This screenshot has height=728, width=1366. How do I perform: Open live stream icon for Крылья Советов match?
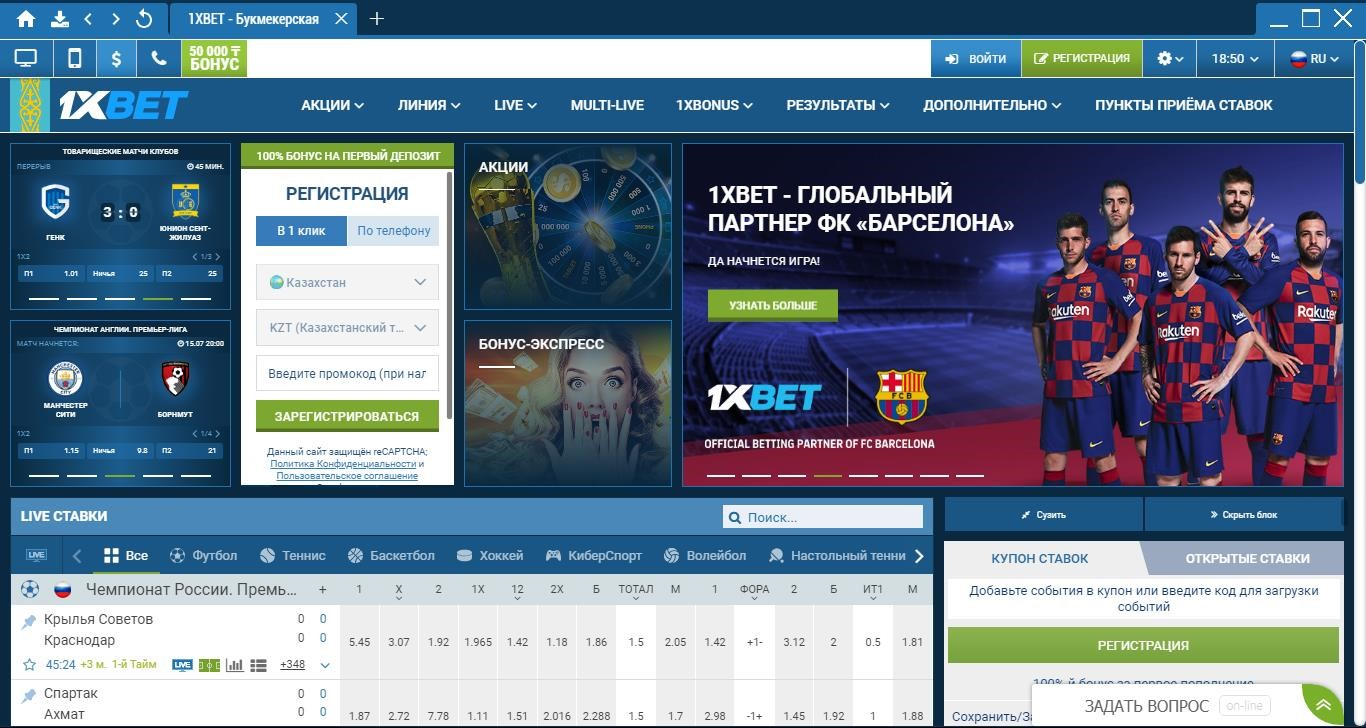click(x=182, y=665)
